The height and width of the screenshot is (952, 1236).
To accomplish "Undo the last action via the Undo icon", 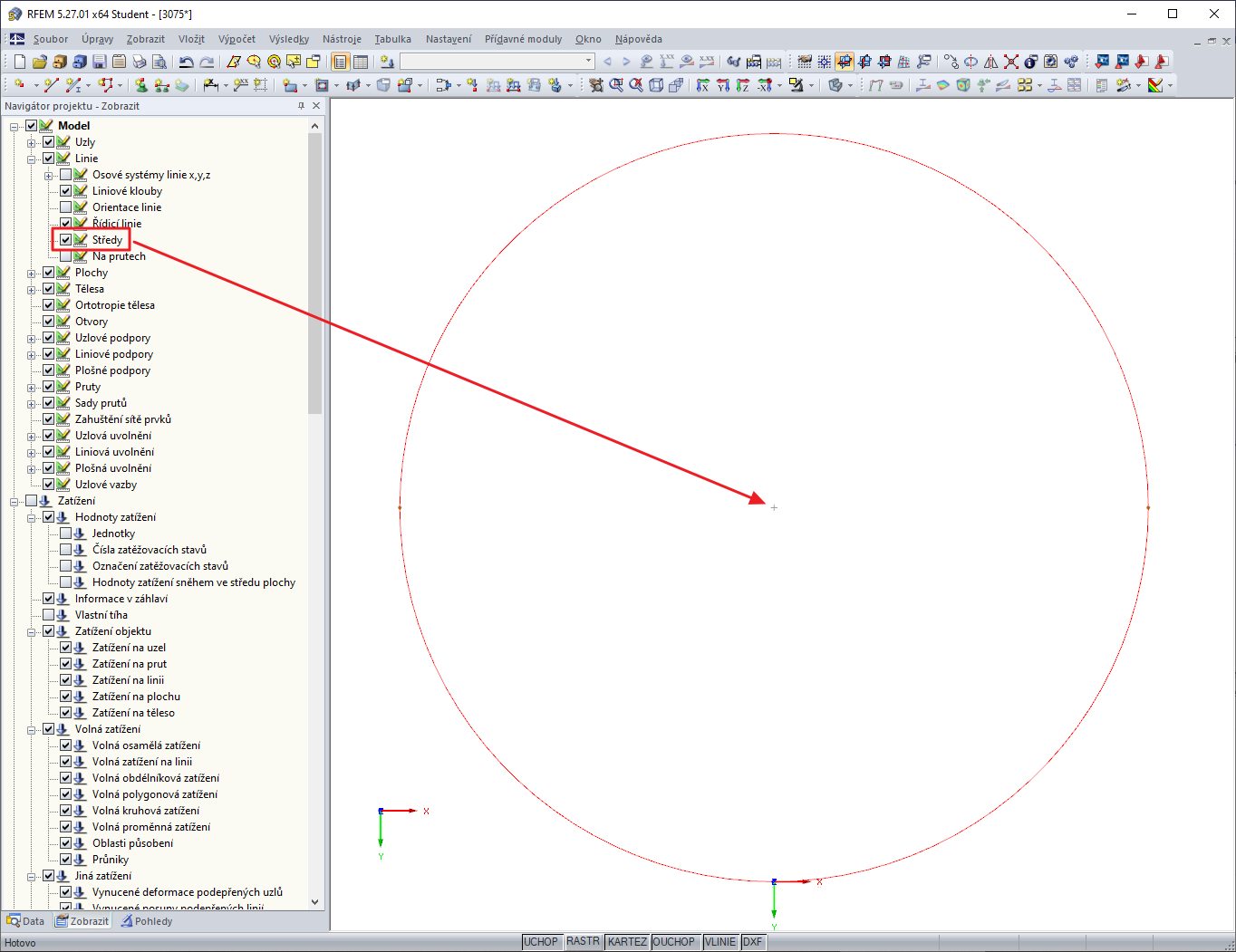I will point(187,61).
